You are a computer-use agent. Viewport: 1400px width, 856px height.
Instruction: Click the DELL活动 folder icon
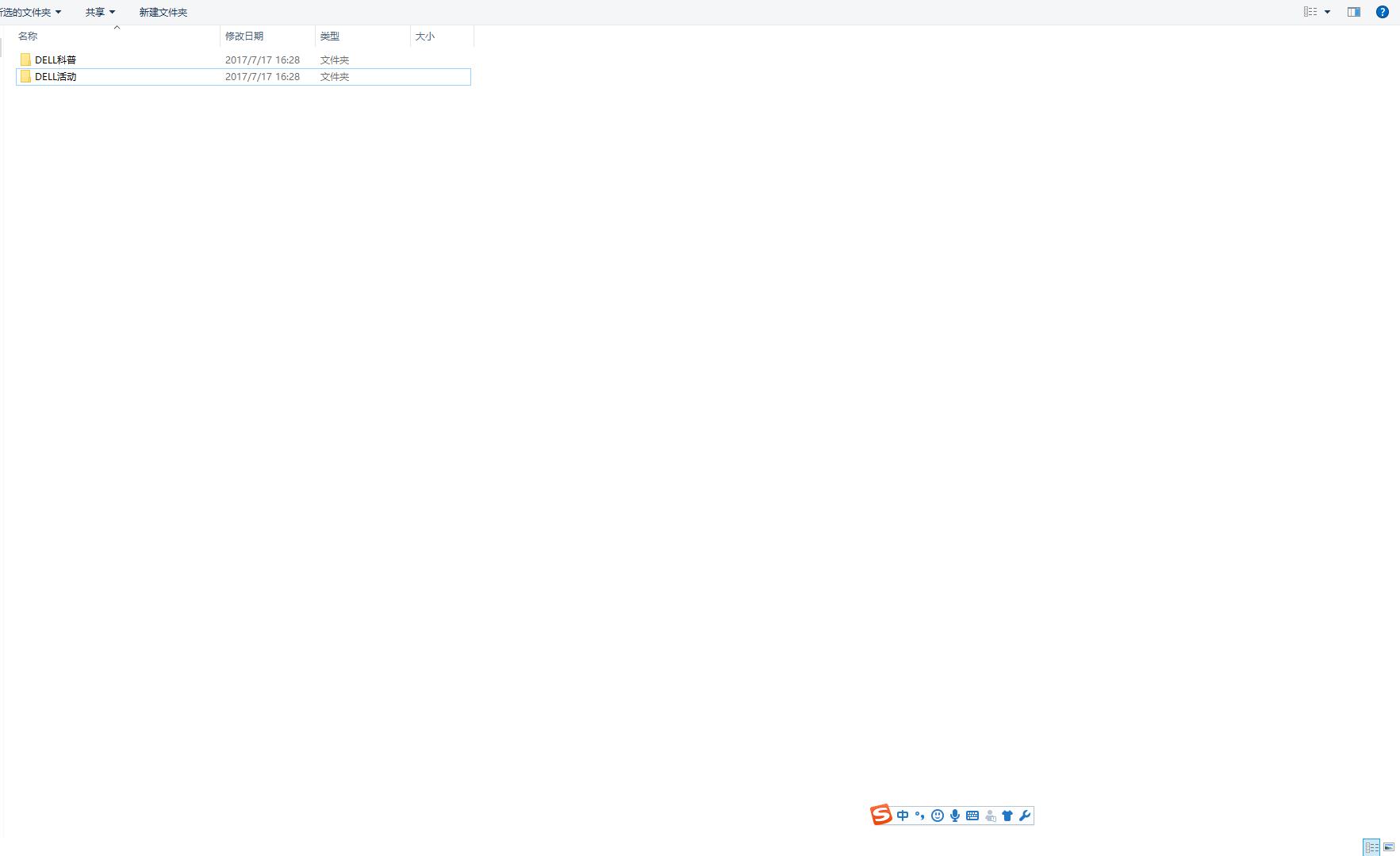point(25,76)
